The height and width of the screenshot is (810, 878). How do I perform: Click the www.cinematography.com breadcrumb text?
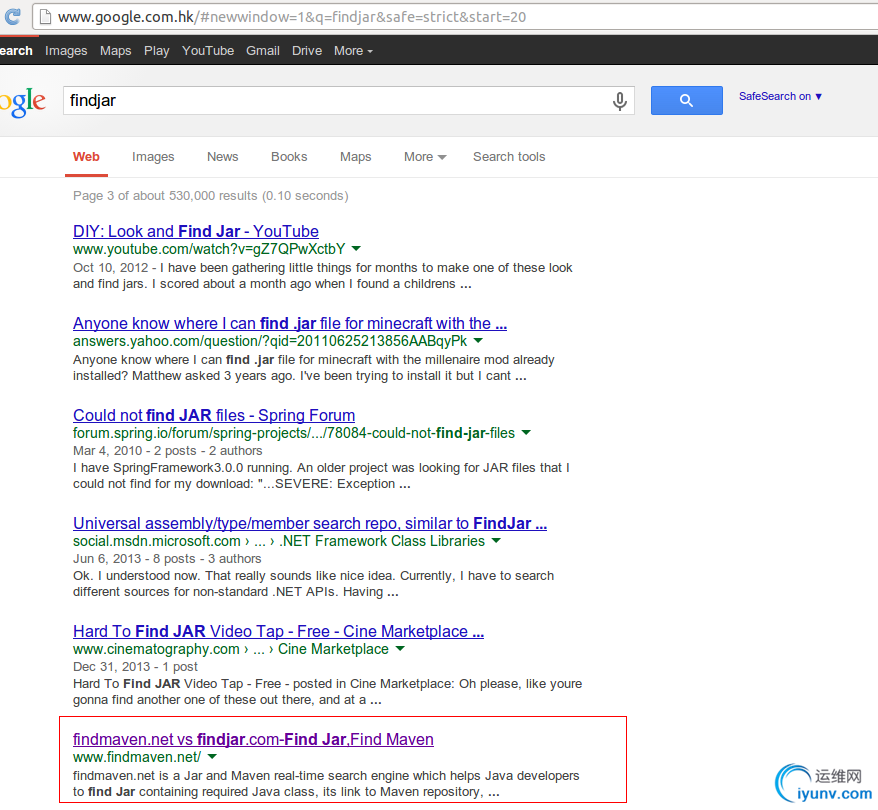tap(231, 649)
